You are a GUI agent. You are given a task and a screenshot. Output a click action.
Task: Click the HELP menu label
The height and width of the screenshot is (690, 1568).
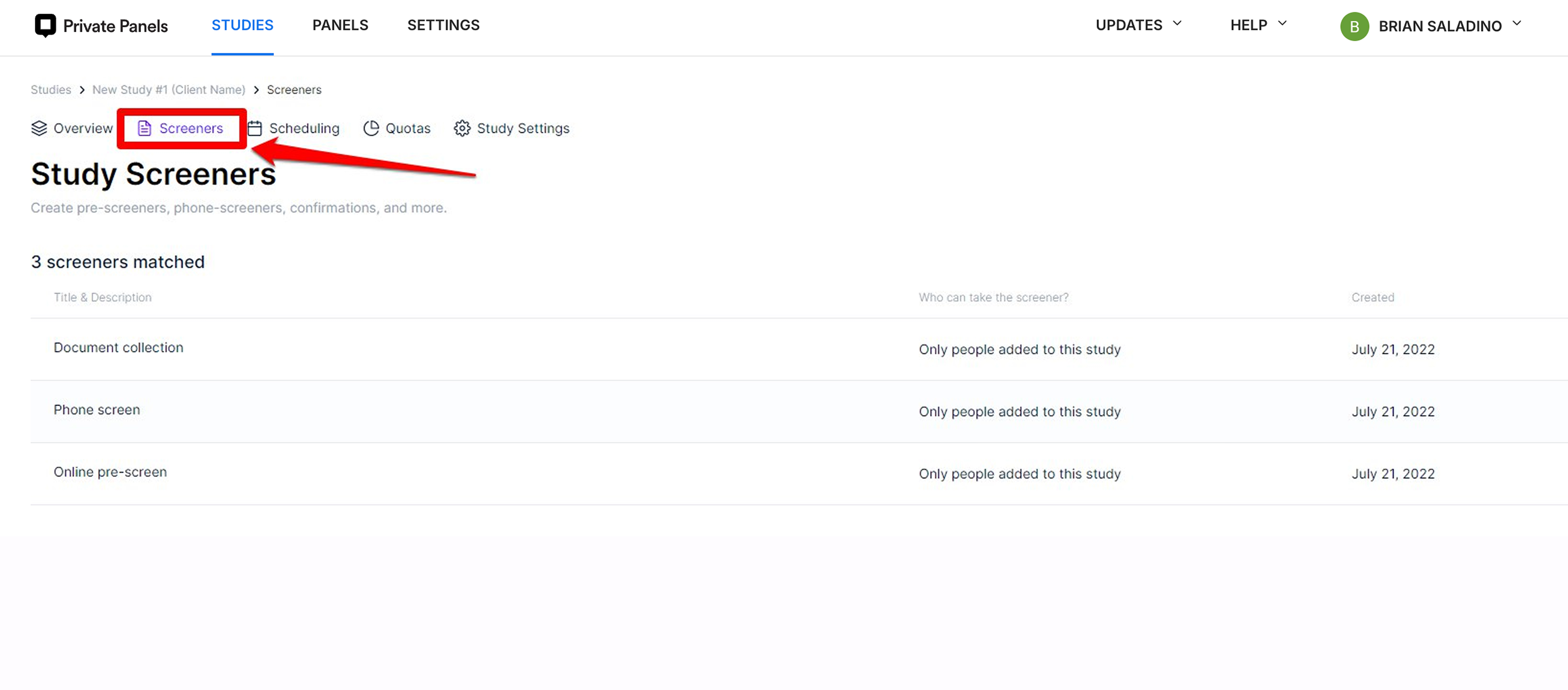coord(1249,25)
